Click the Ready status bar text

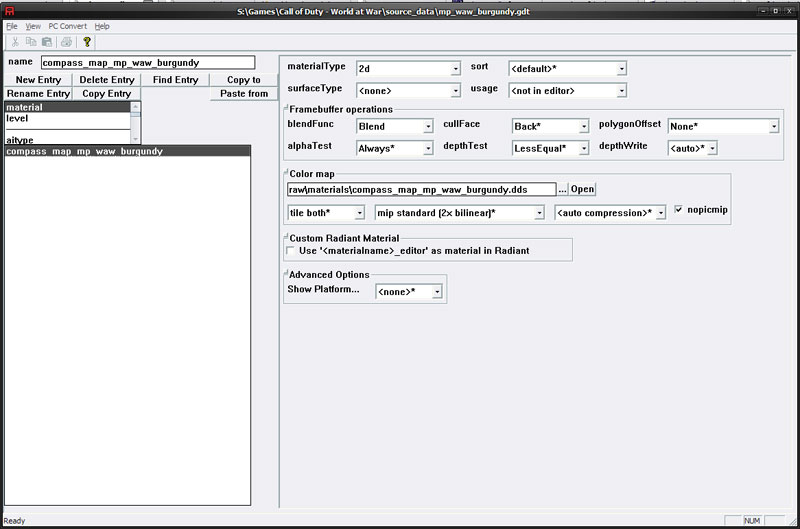pos(14,521)
